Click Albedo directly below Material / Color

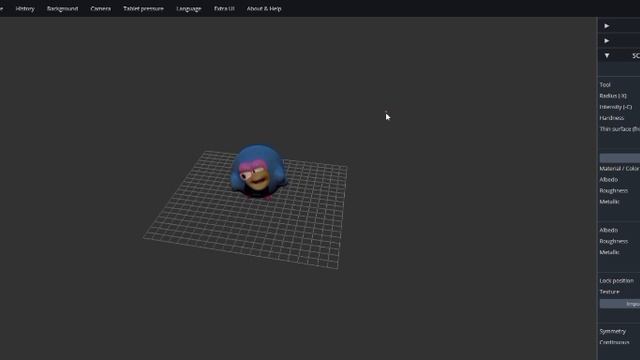(x=609, y=180)
